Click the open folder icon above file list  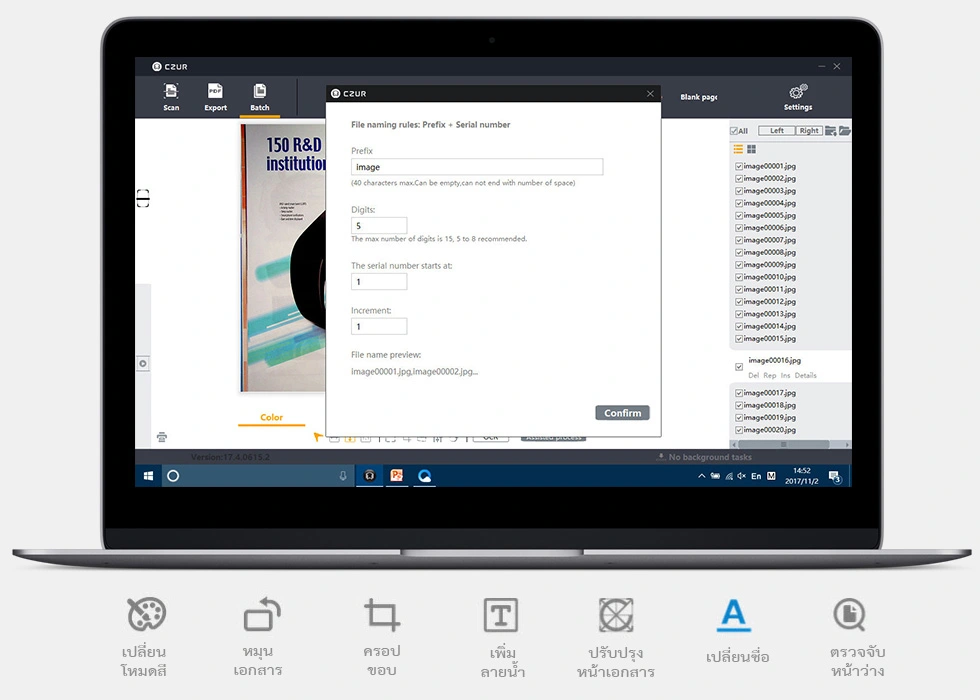click(x=844, y=131)
